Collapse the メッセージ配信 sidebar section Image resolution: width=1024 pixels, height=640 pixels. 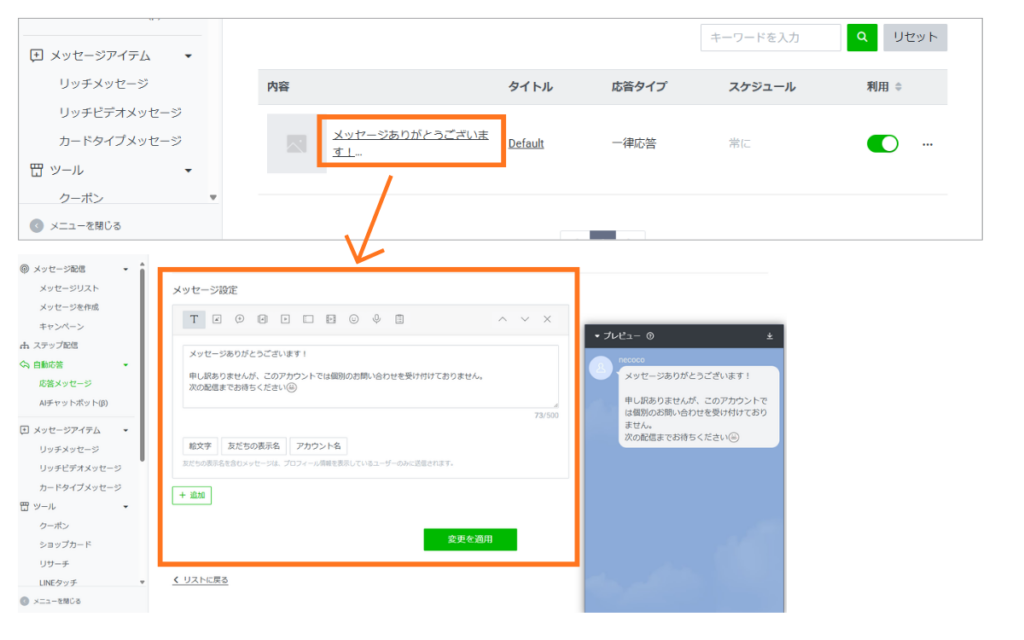pyautogui.click(x=125, y=269)
